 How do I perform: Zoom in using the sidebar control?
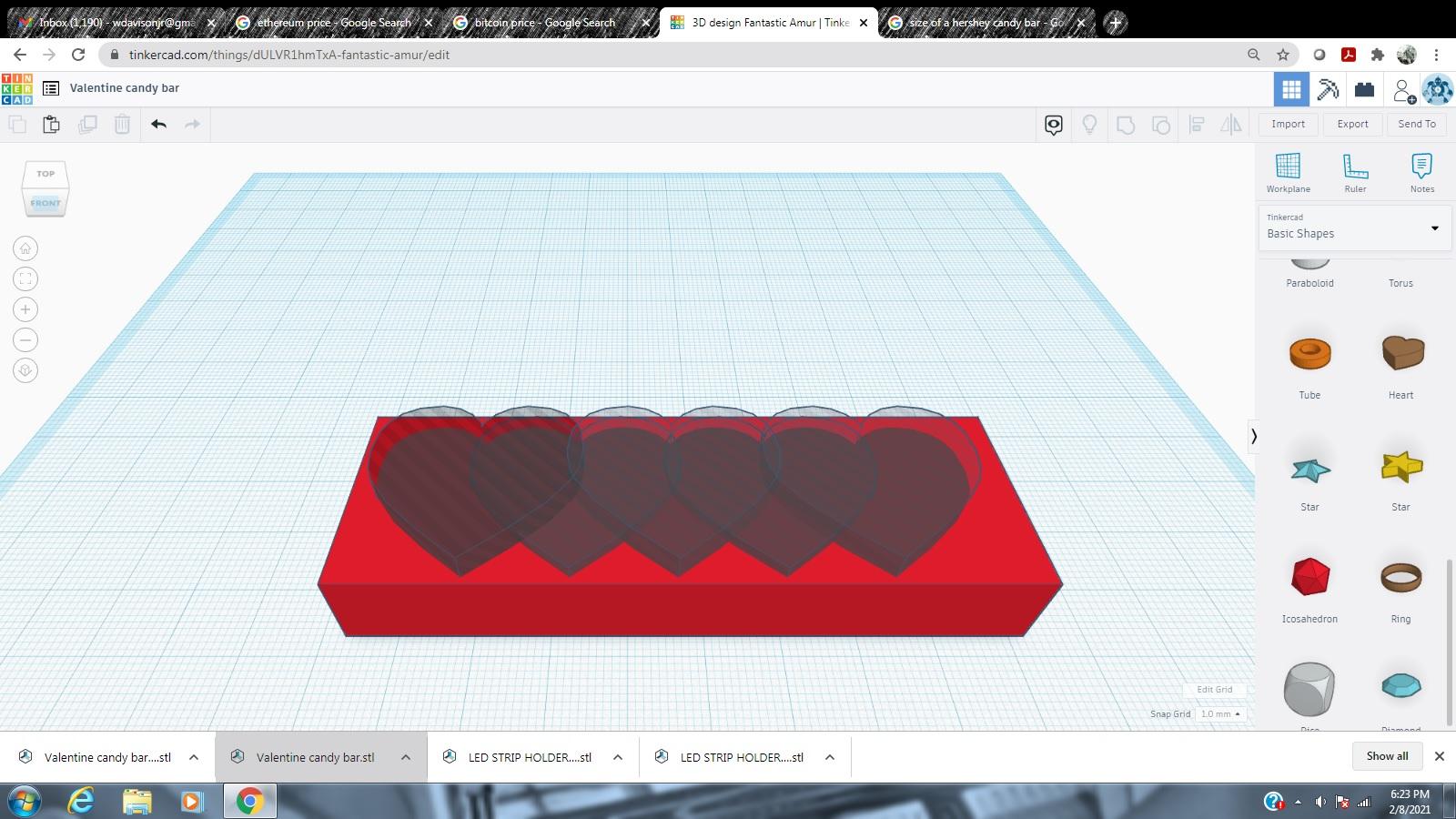click(25, 308)
